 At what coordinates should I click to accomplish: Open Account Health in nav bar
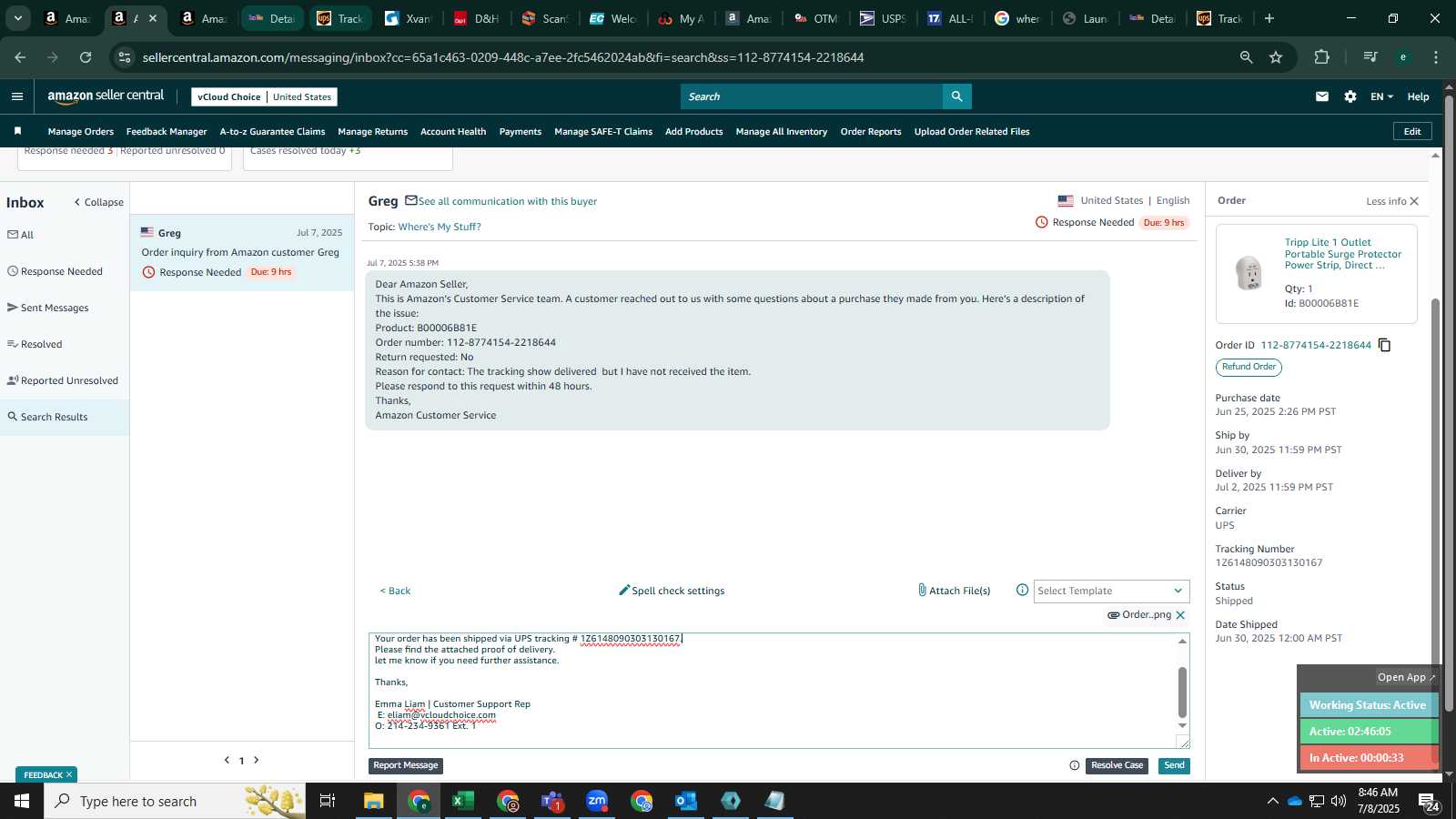(x=453, y=132)
